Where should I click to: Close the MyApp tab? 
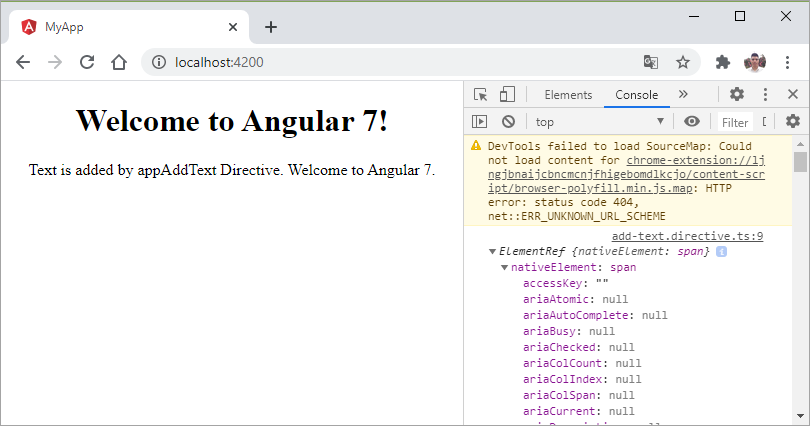[x=233, y=27]
